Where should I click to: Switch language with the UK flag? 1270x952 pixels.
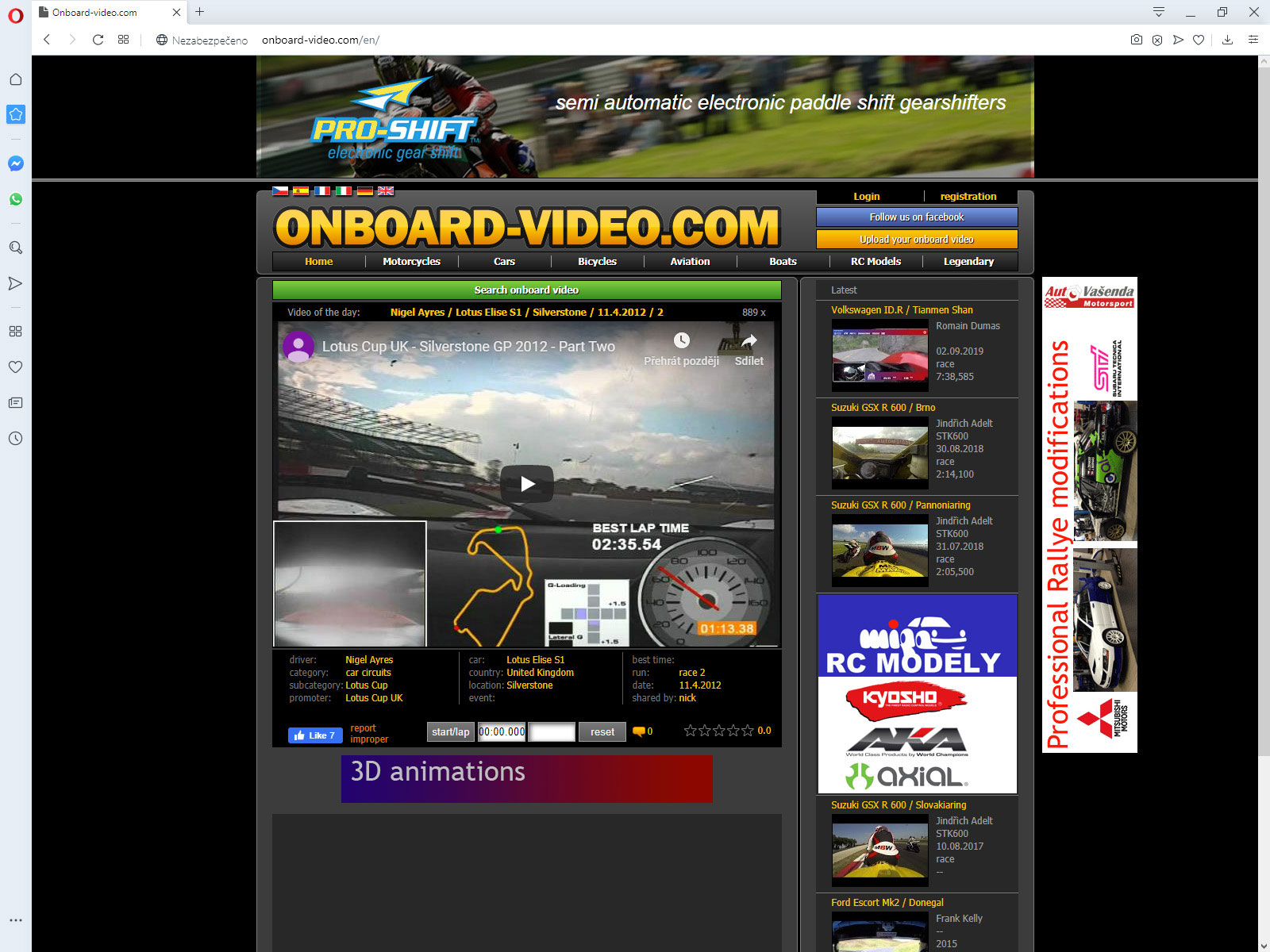[x=386, y=190]
